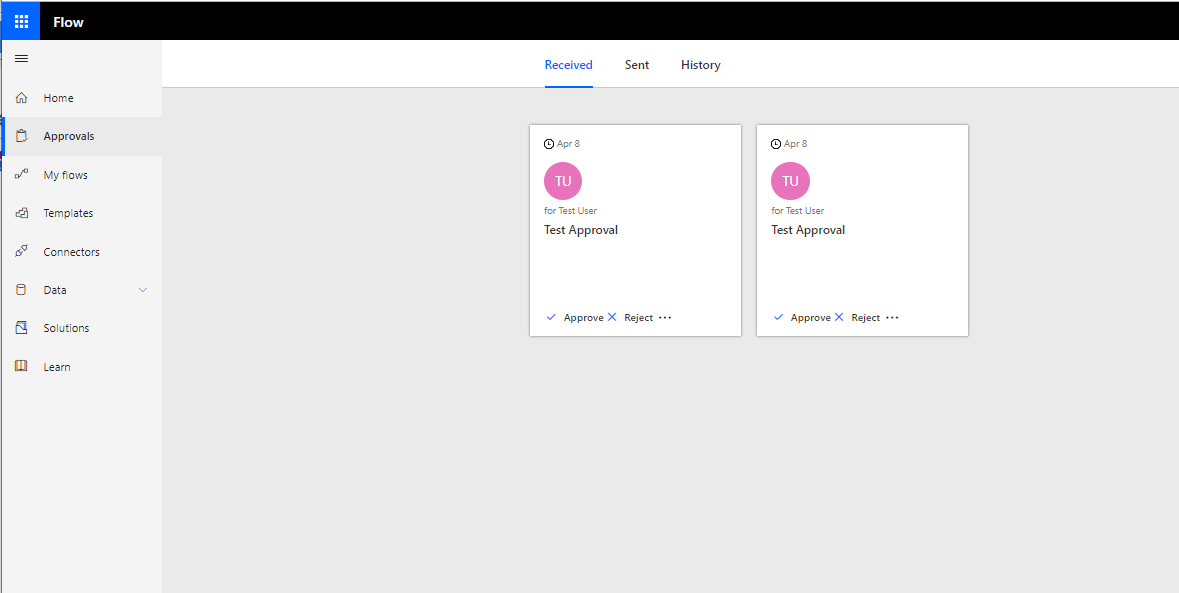
Task: Approve the right Test Approval card
Action: point(802,317)
